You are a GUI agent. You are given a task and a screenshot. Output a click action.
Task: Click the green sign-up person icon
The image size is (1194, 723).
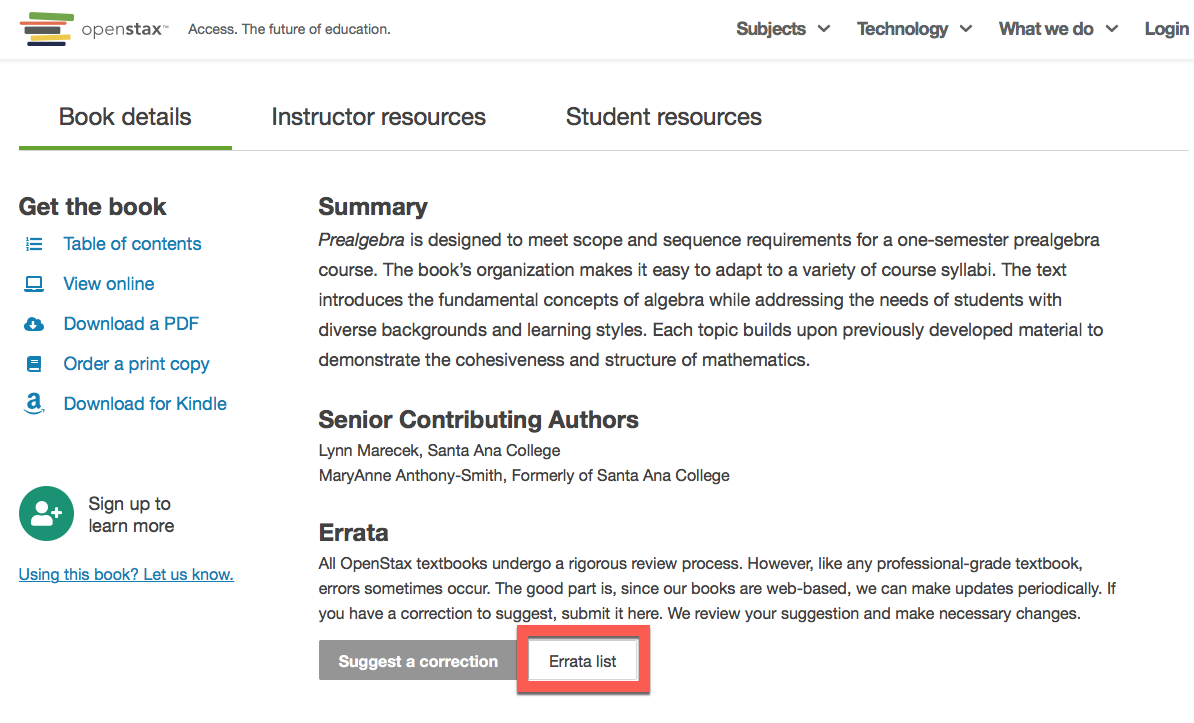[46, 513]
